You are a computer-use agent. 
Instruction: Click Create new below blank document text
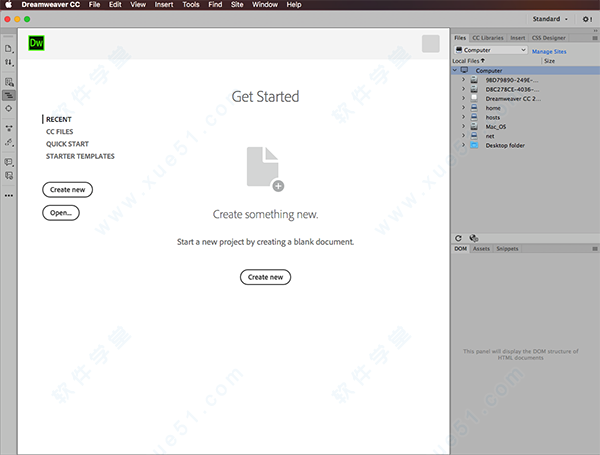(x=265, y=277)
